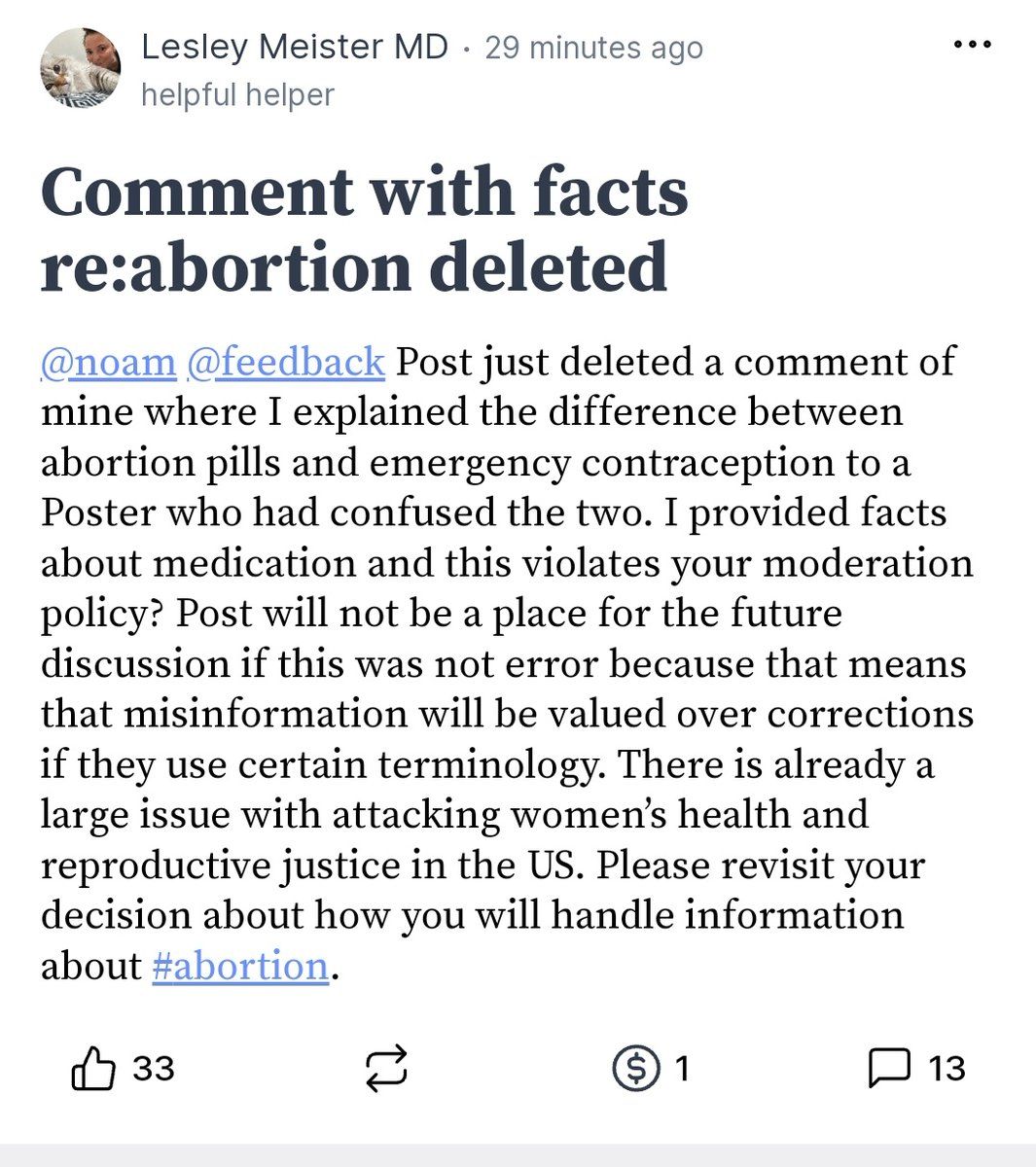
Task: Open the @noam mention link
Action: click(108, 361)
